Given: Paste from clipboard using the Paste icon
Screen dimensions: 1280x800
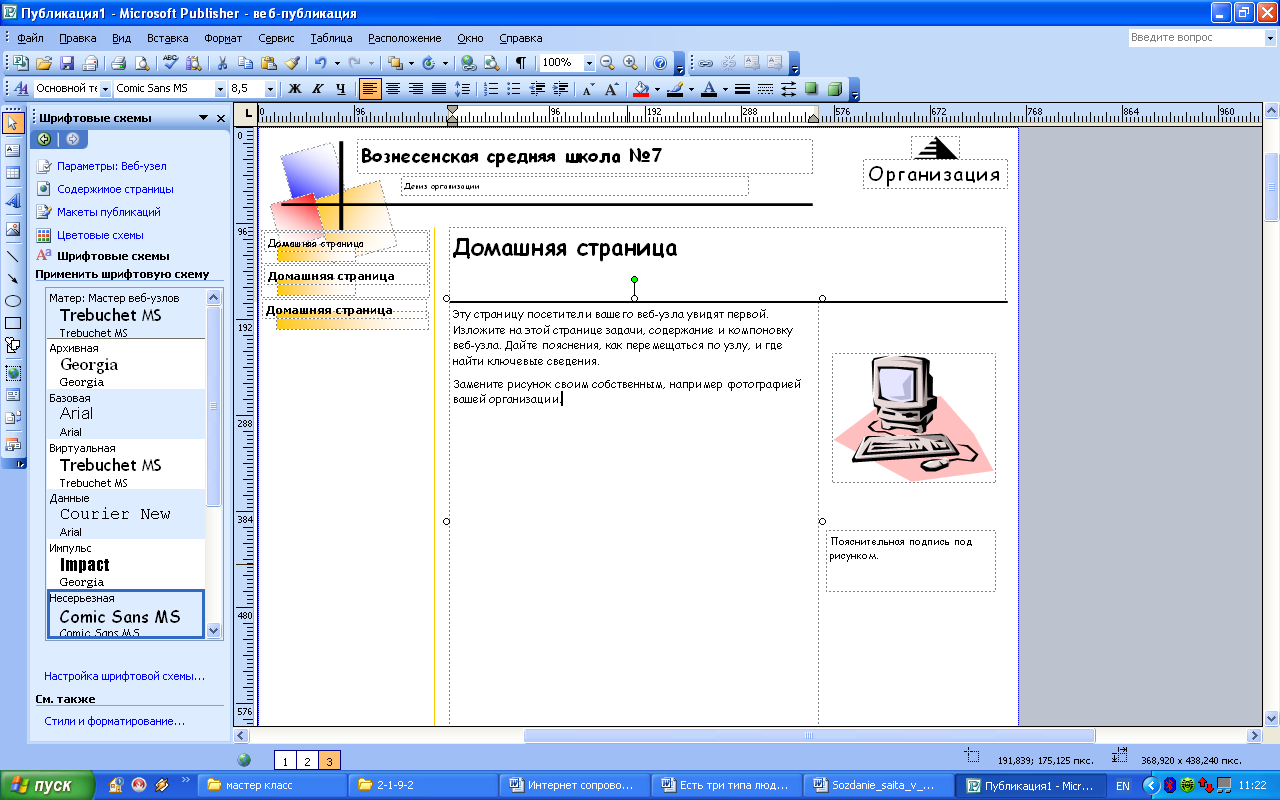Looking at the screenshot, I should click(269, 62).
